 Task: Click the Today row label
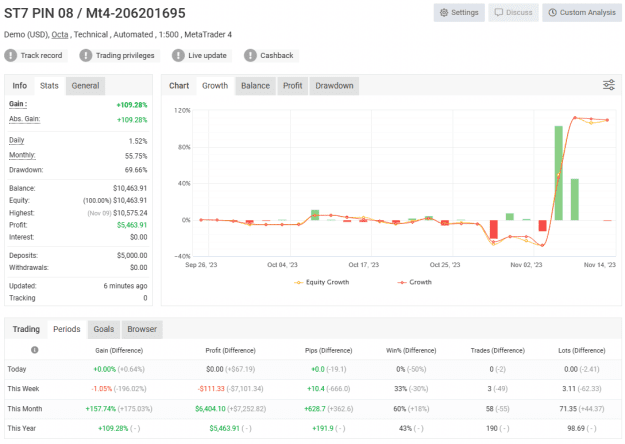[x=17, y=369]
